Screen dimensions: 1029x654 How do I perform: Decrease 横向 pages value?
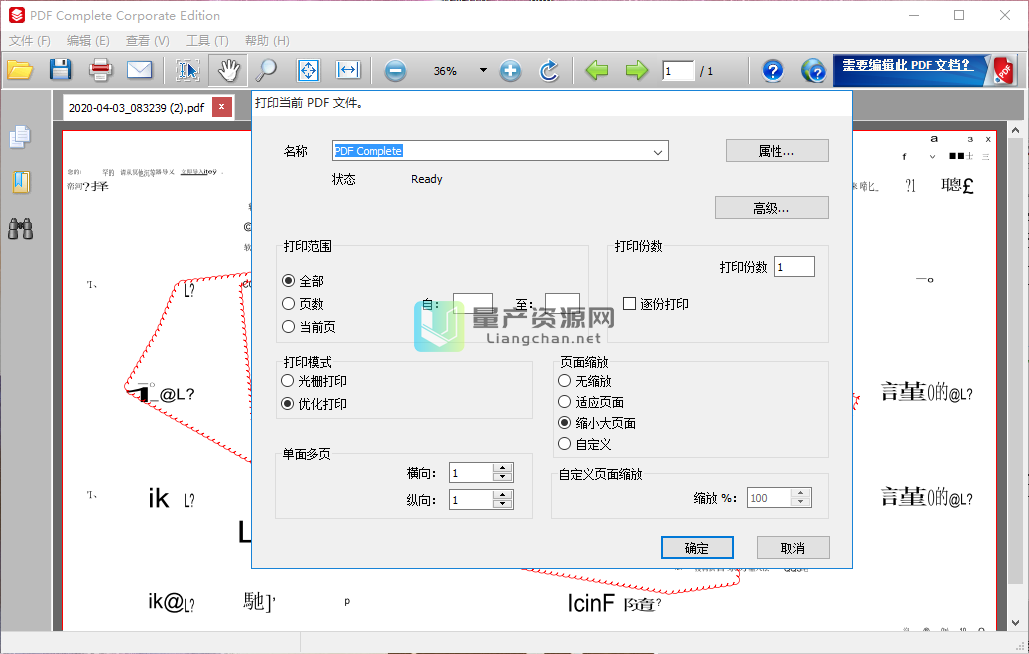pyautogui.click(x=503, y=477)
